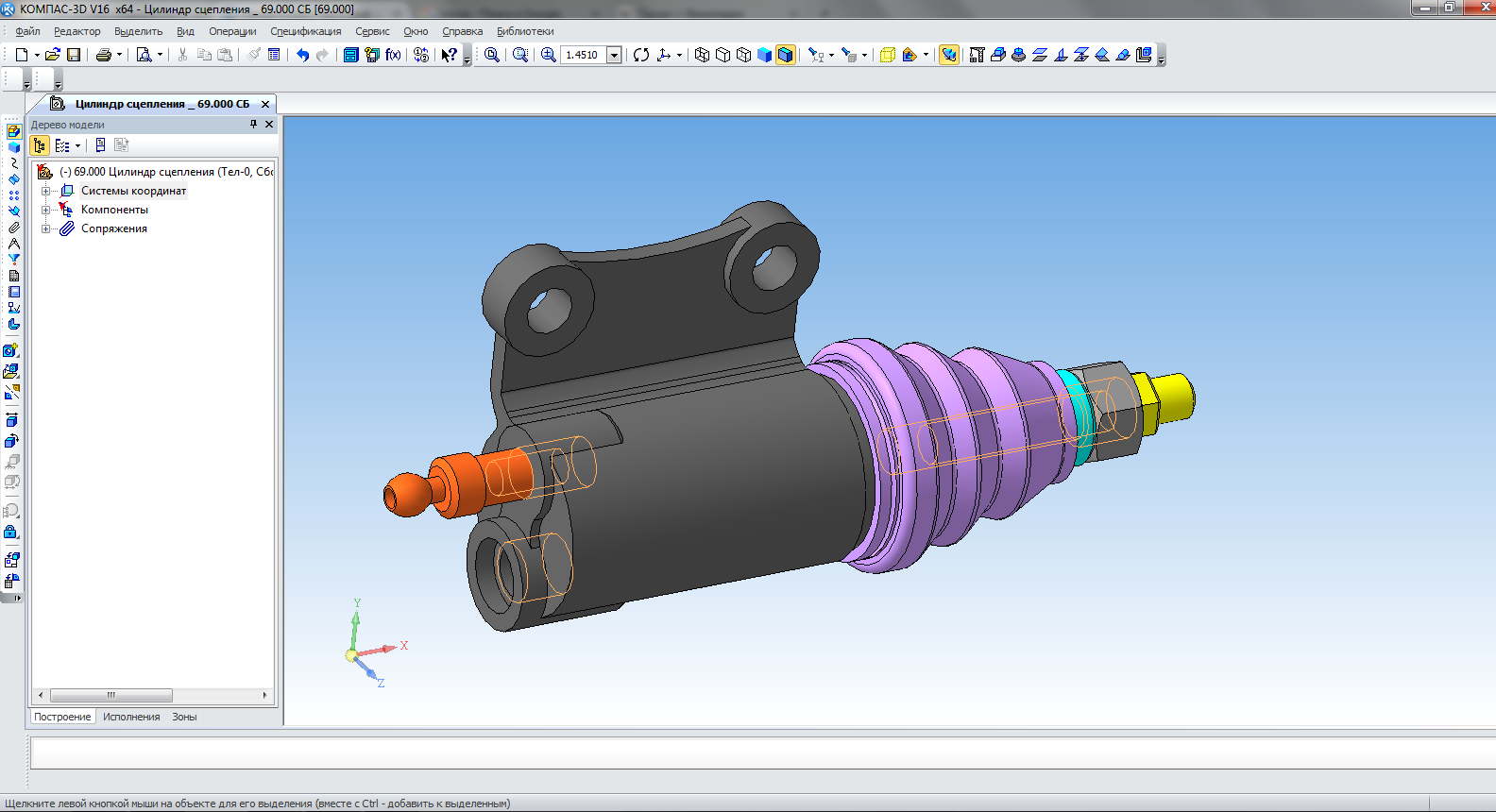Print the document
This screenshot has width=1496, height=812.
point(104,55)
